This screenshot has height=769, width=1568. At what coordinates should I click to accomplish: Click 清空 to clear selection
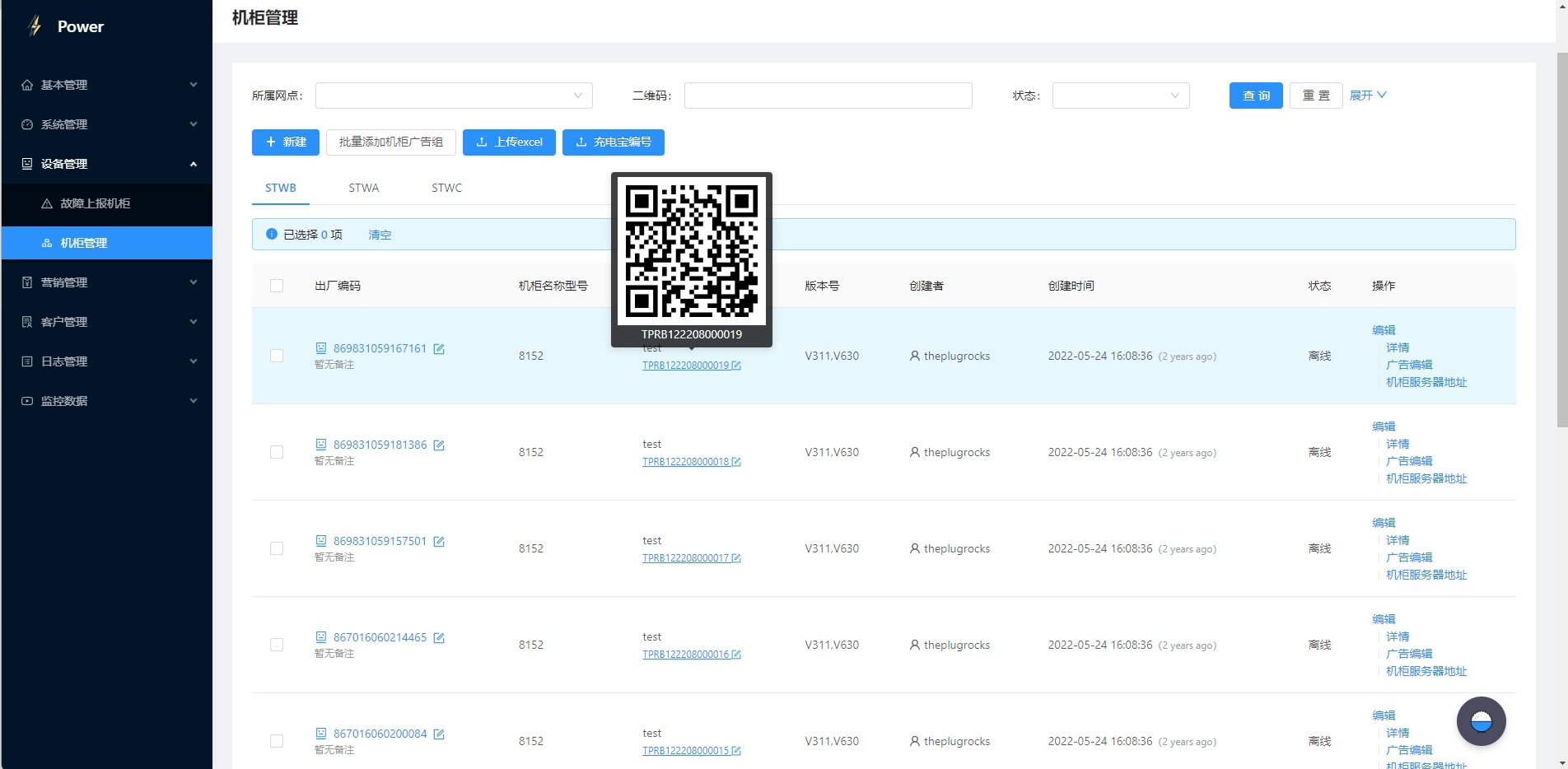[x=380, y=235]
